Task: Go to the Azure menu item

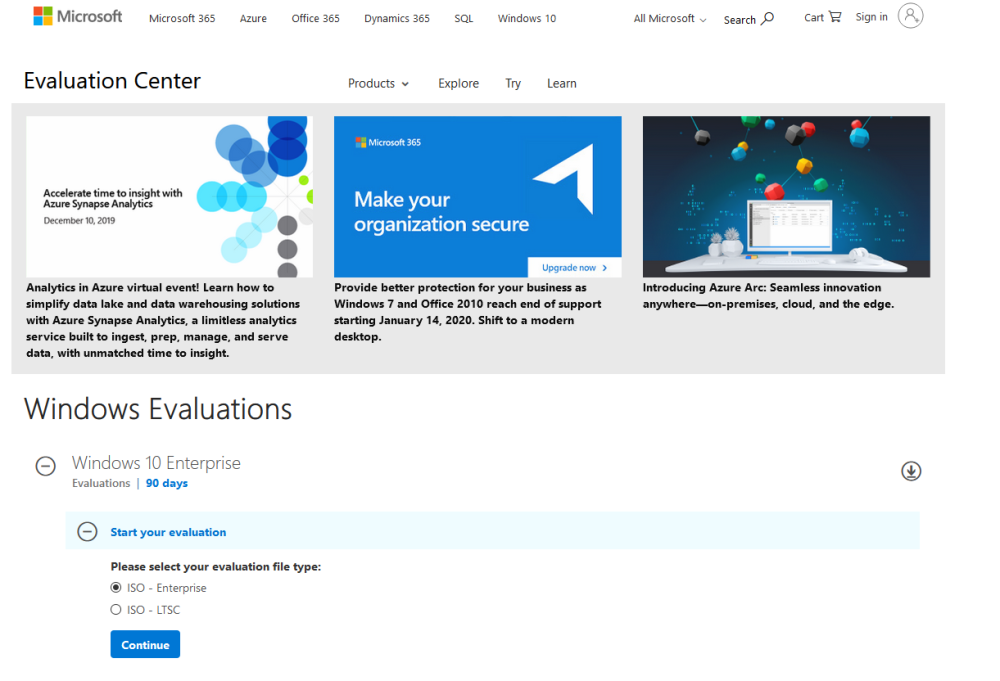Action: [253, 18]
